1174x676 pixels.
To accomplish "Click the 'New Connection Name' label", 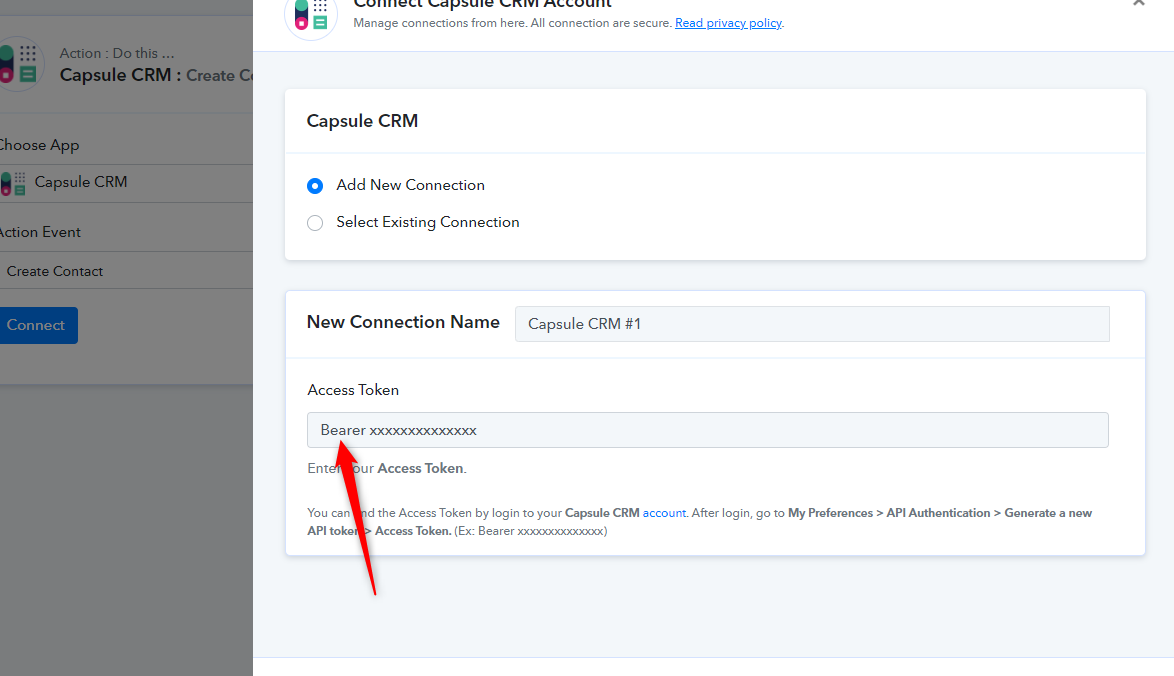I will (404, 322).
